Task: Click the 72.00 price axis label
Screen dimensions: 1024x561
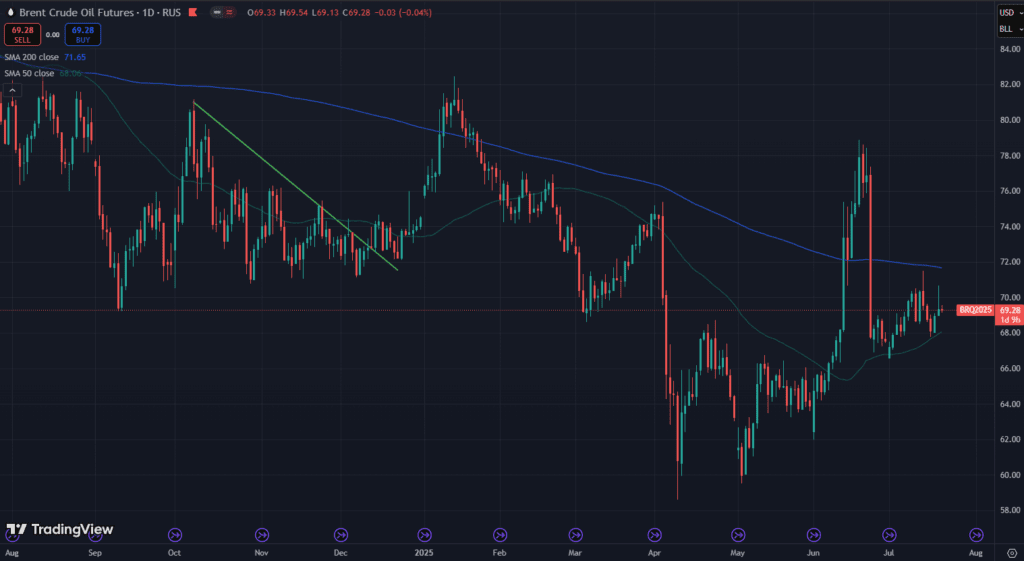Action: [1010, 262]
